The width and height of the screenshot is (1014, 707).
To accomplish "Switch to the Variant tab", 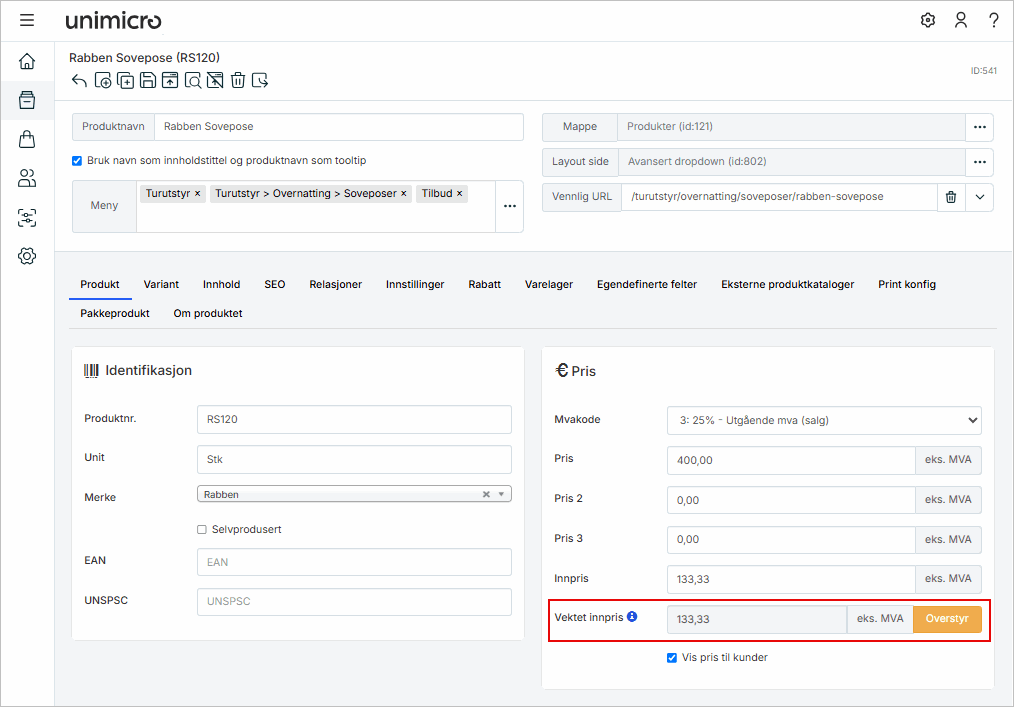I will pyautogui.click(x=161, y=285).
